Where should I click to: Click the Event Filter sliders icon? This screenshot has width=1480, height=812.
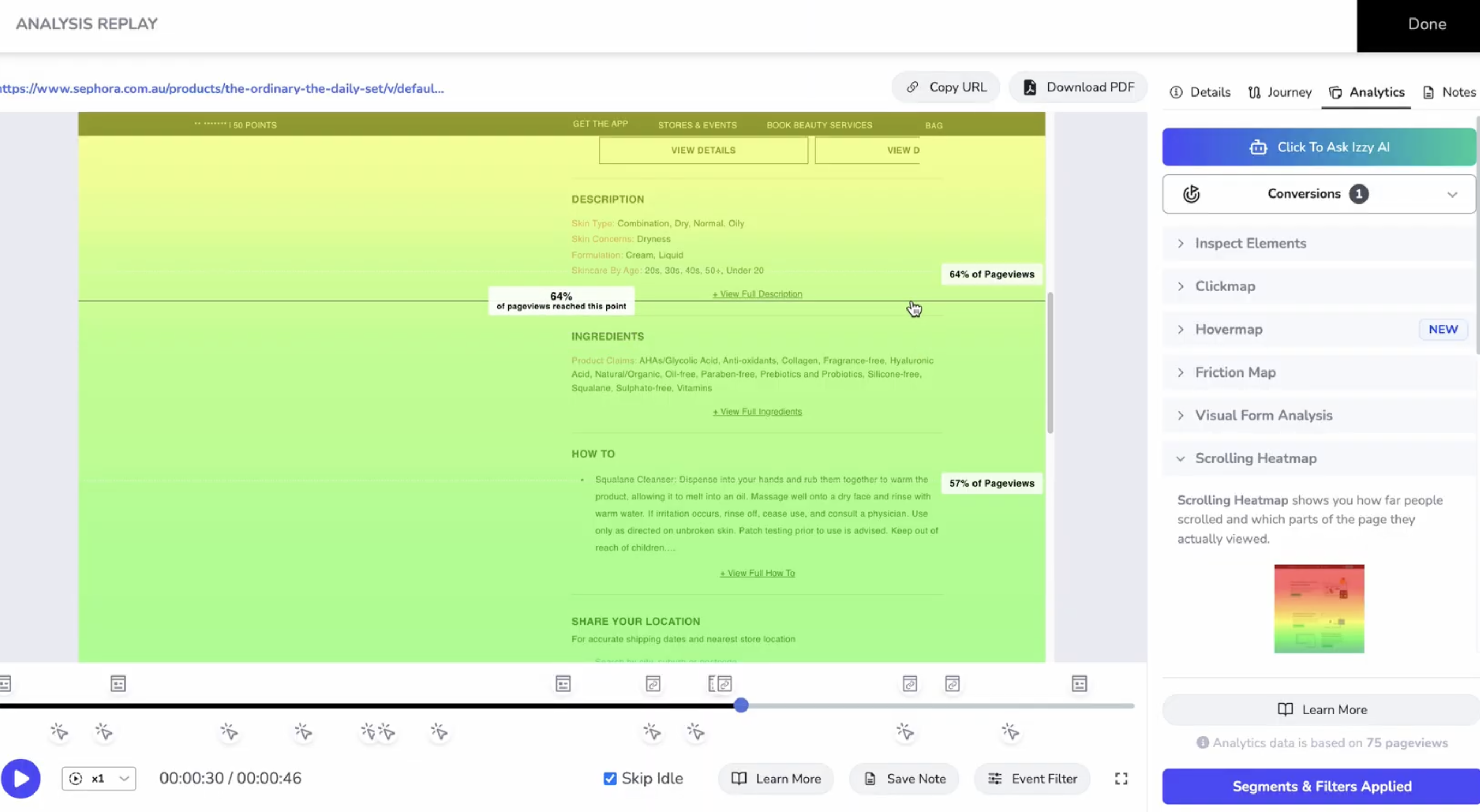[996, 779]
